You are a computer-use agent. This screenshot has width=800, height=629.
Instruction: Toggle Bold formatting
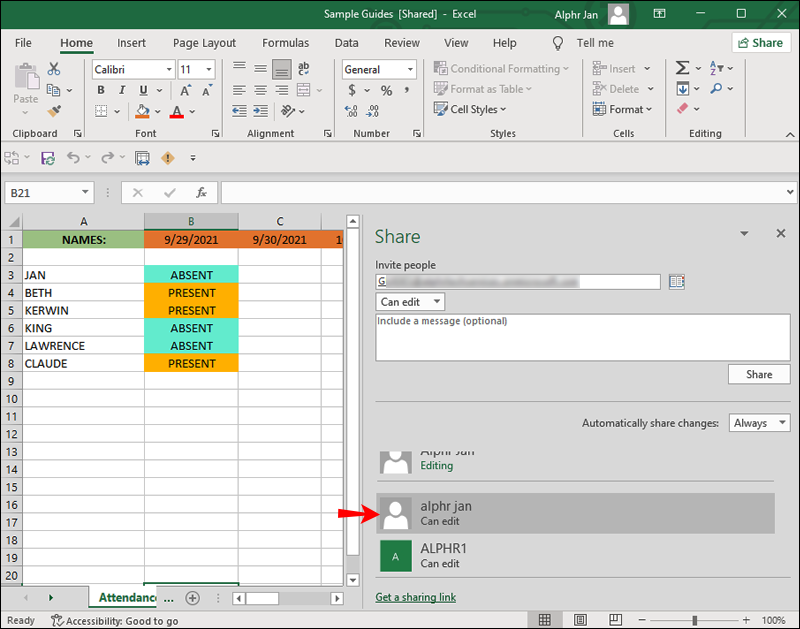[101, 90]
